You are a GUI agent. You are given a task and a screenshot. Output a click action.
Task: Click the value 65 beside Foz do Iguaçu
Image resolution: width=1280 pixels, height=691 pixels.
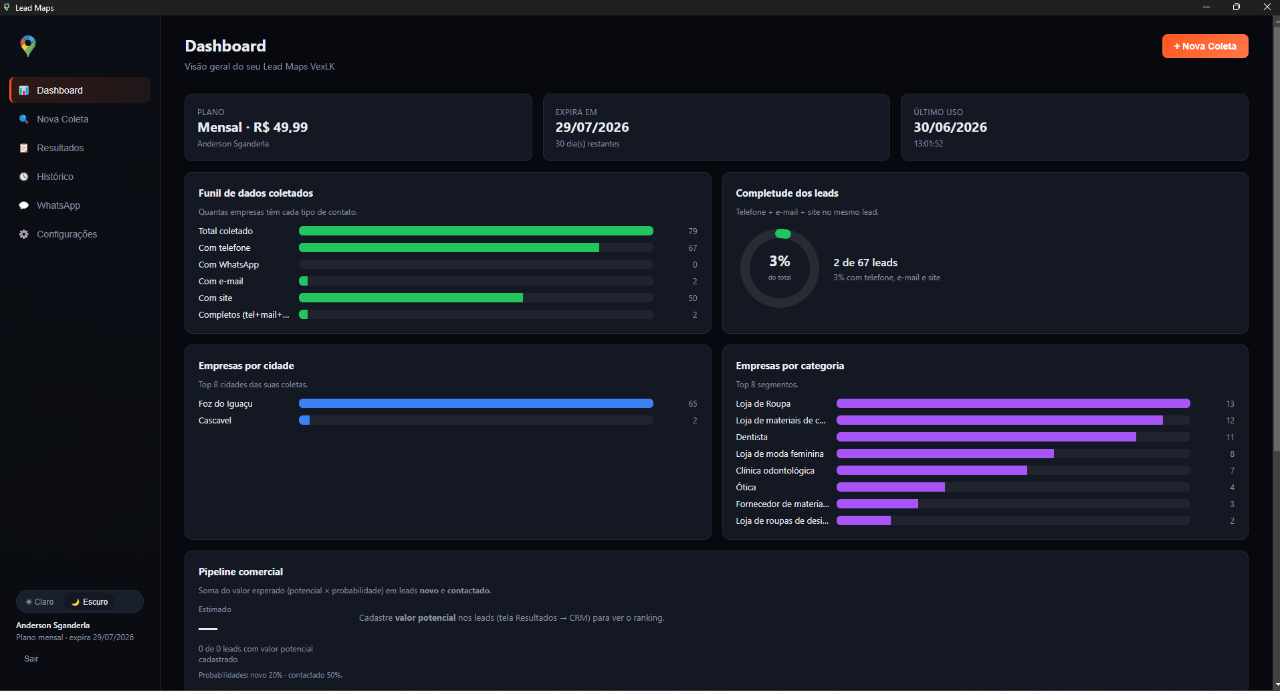[692, 404]
